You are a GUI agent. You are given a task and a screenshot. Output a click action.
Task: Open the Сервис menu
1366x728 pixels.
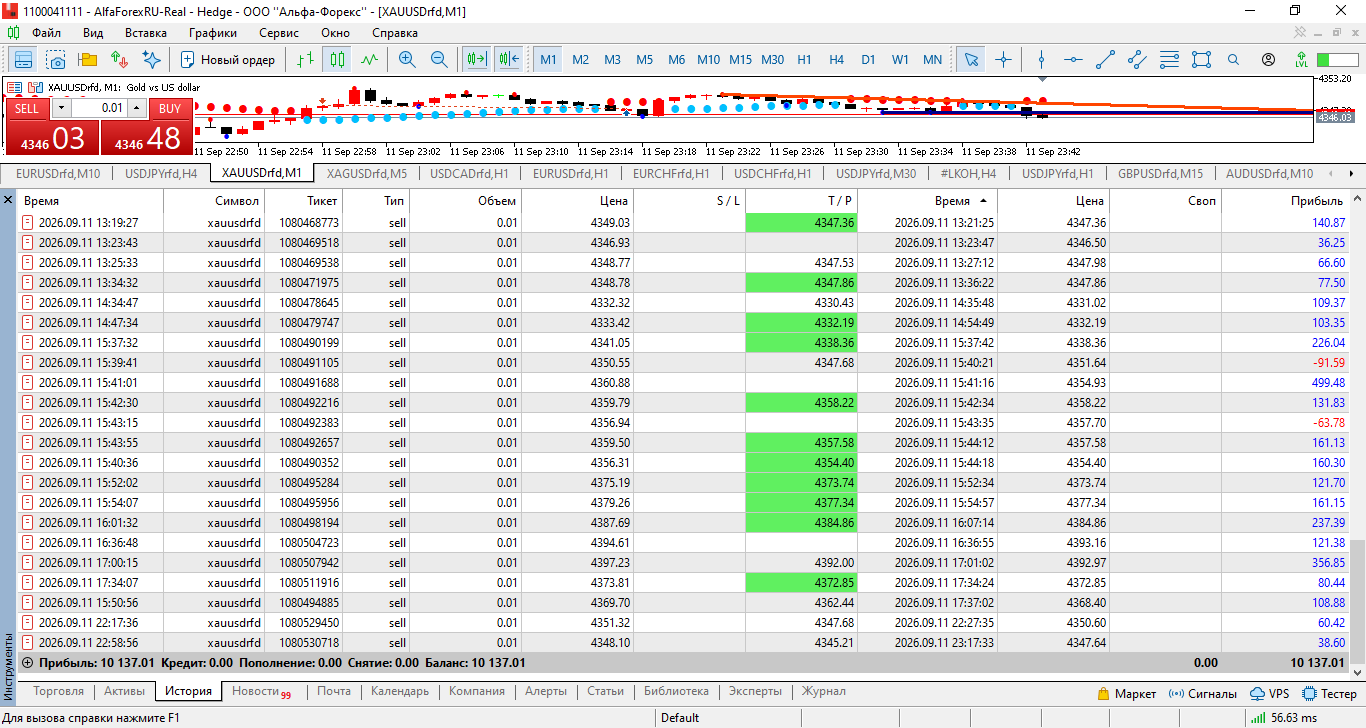[279, 32]
